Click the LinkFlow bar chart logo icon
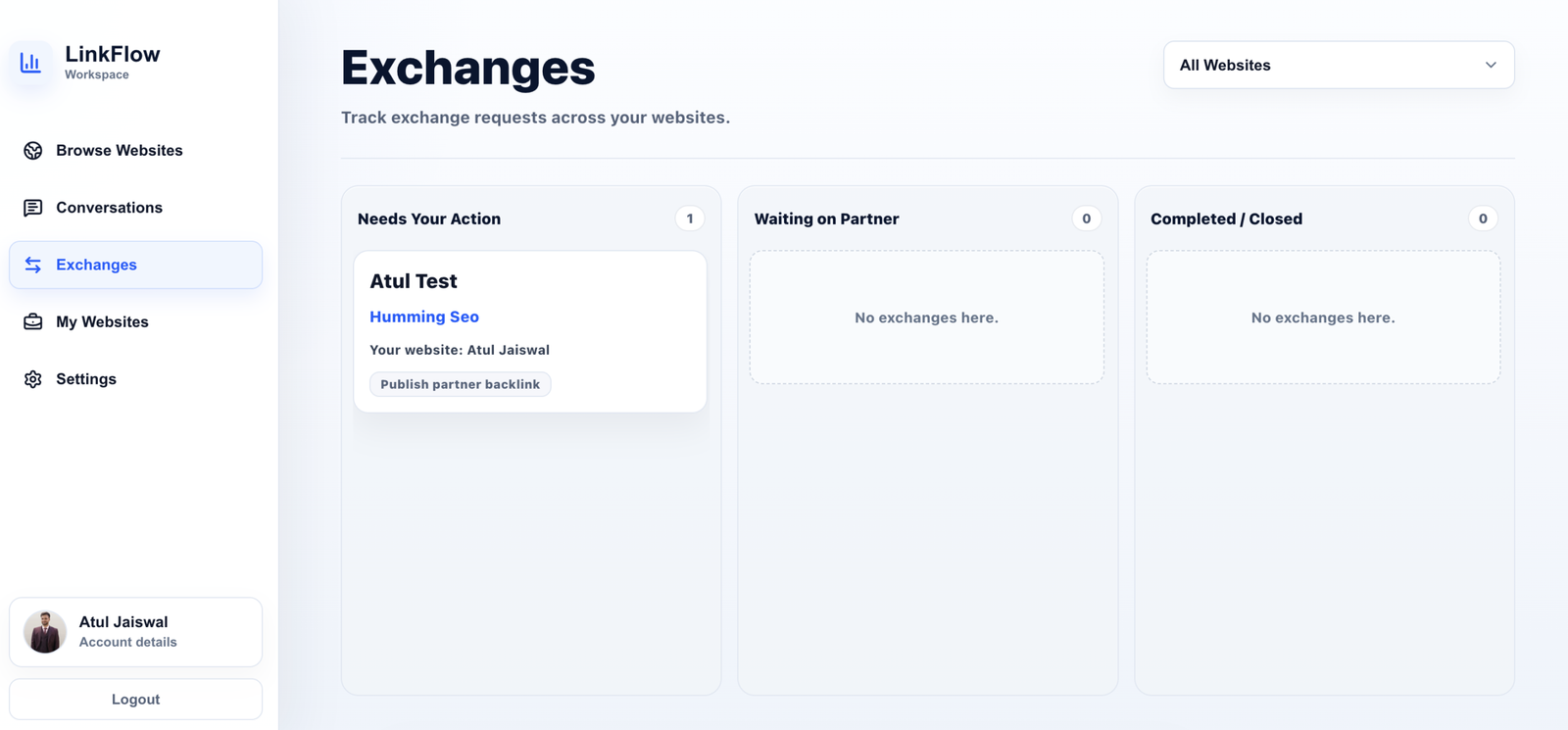The width and height of the screenshot is (1568, 730). [30, 63]
